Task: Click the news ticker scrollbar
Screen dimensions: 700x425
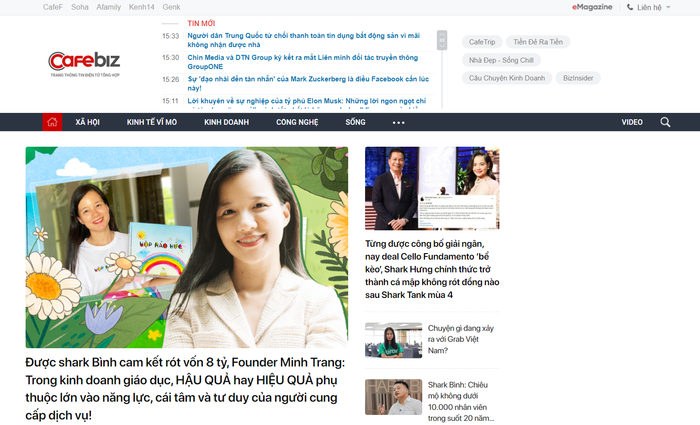Action: point(442,40)
